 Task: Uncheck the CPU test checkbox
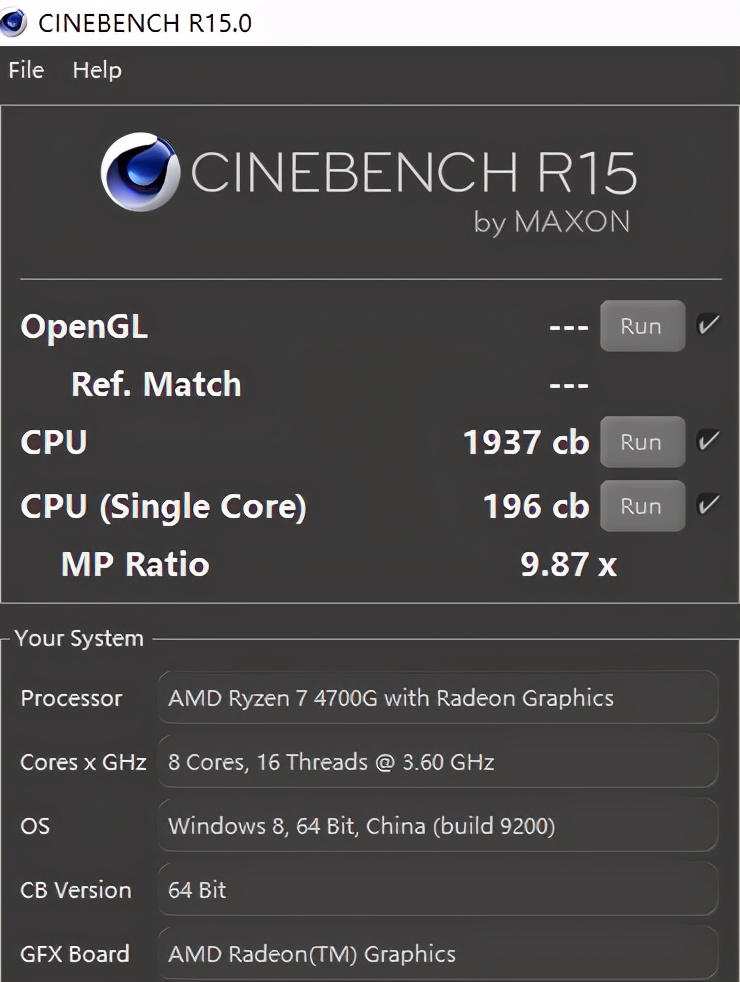click(708, 441)
